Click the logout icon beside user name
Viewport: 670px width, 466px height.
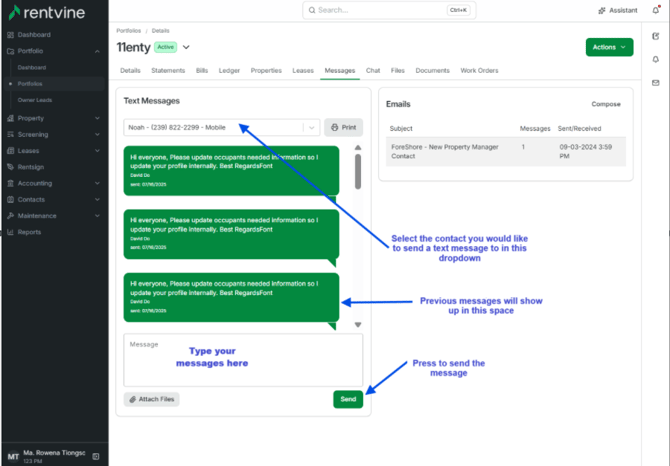click(x=96, y=456)
